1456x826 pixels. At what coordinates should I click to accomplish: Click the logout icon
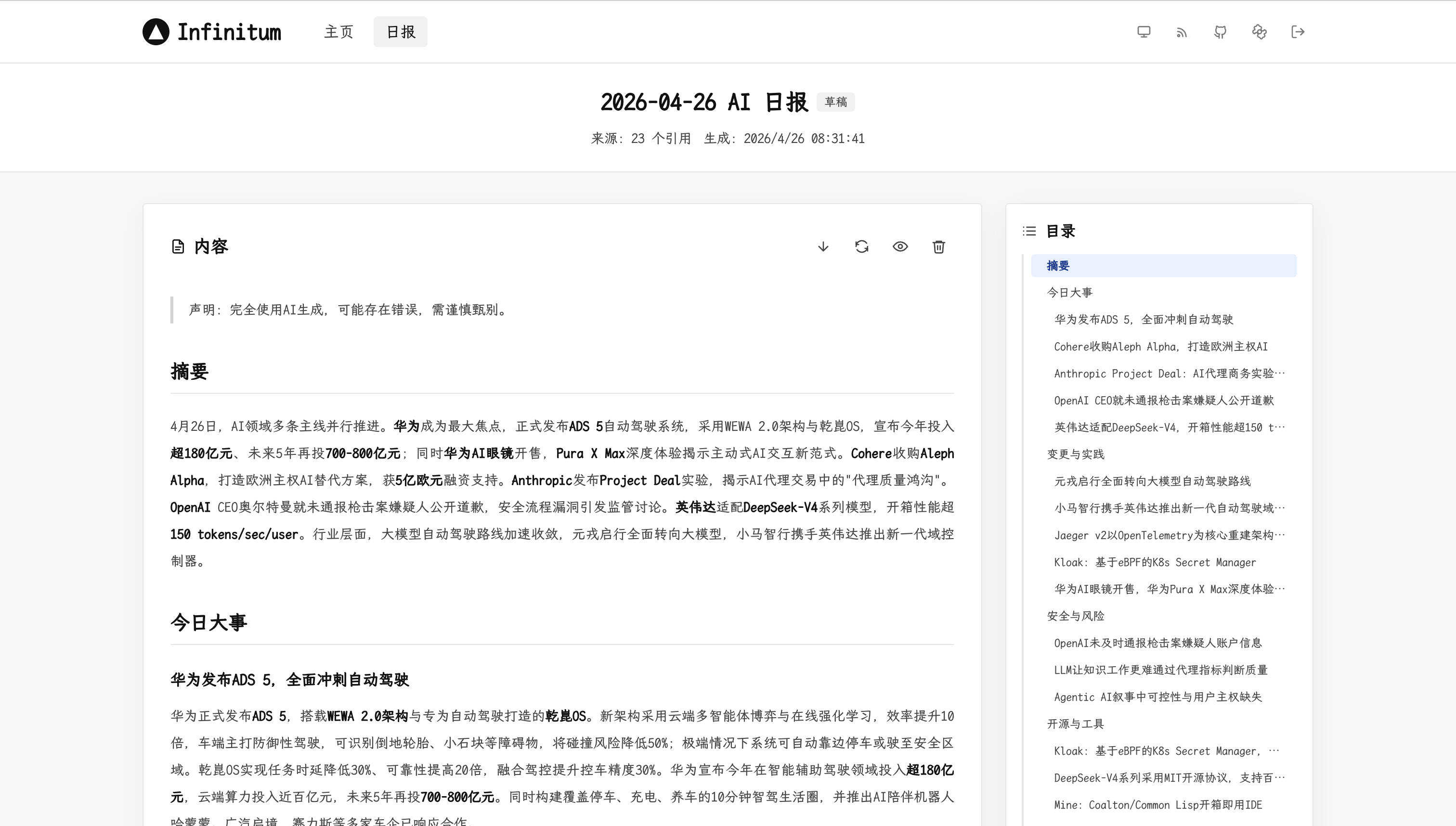(1298, 32)
